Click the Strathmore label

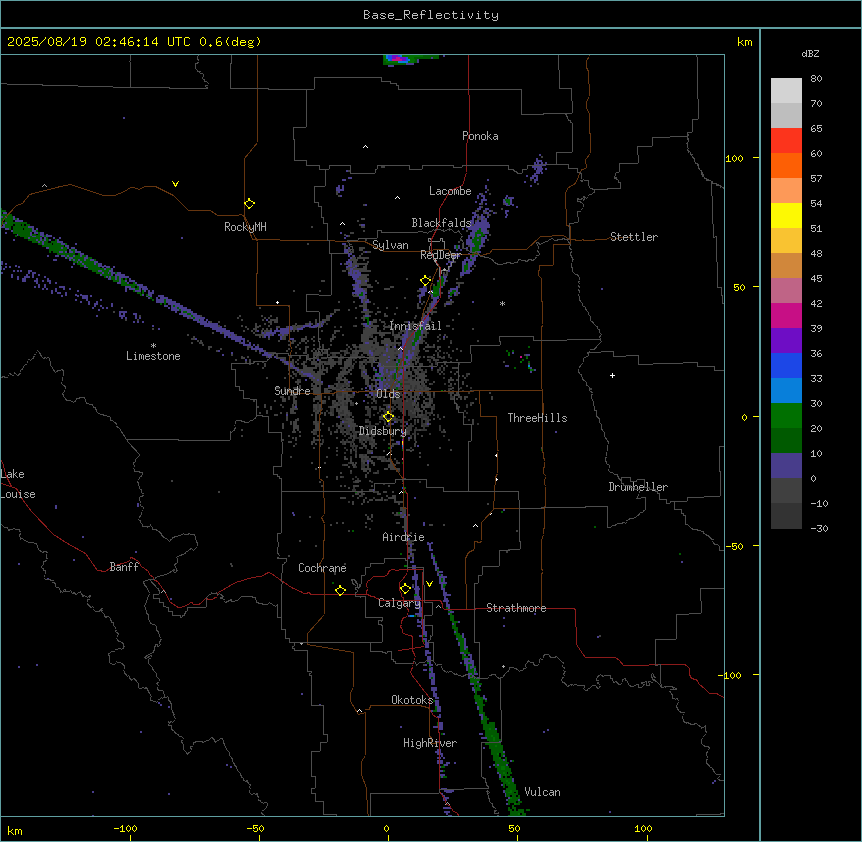(x=516, y=608)
